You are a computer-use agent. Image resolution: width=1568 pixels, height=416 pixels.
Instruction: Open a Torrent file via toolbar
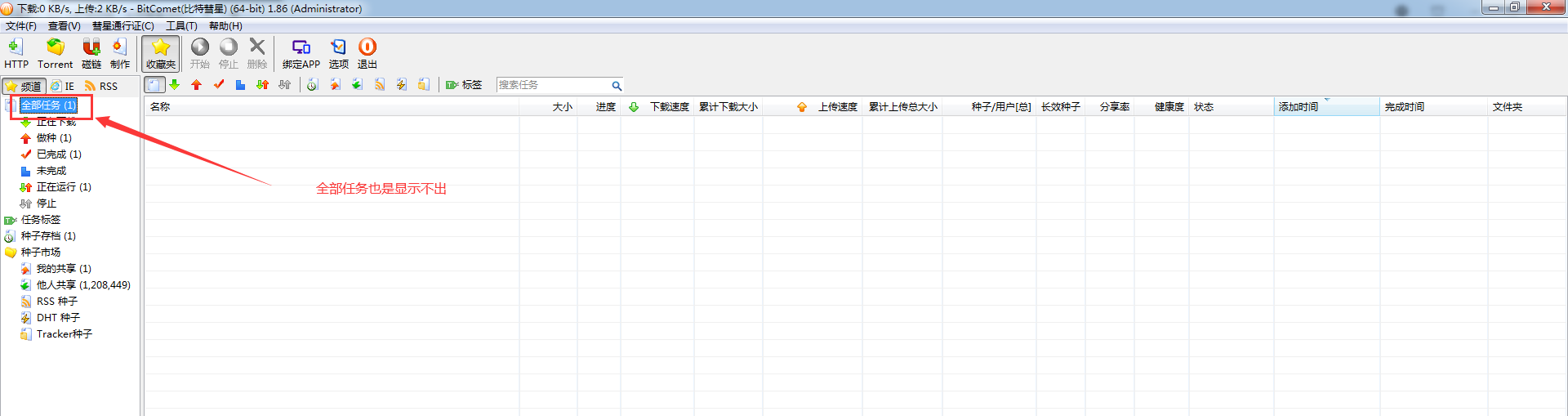click(x=55, y=53)
